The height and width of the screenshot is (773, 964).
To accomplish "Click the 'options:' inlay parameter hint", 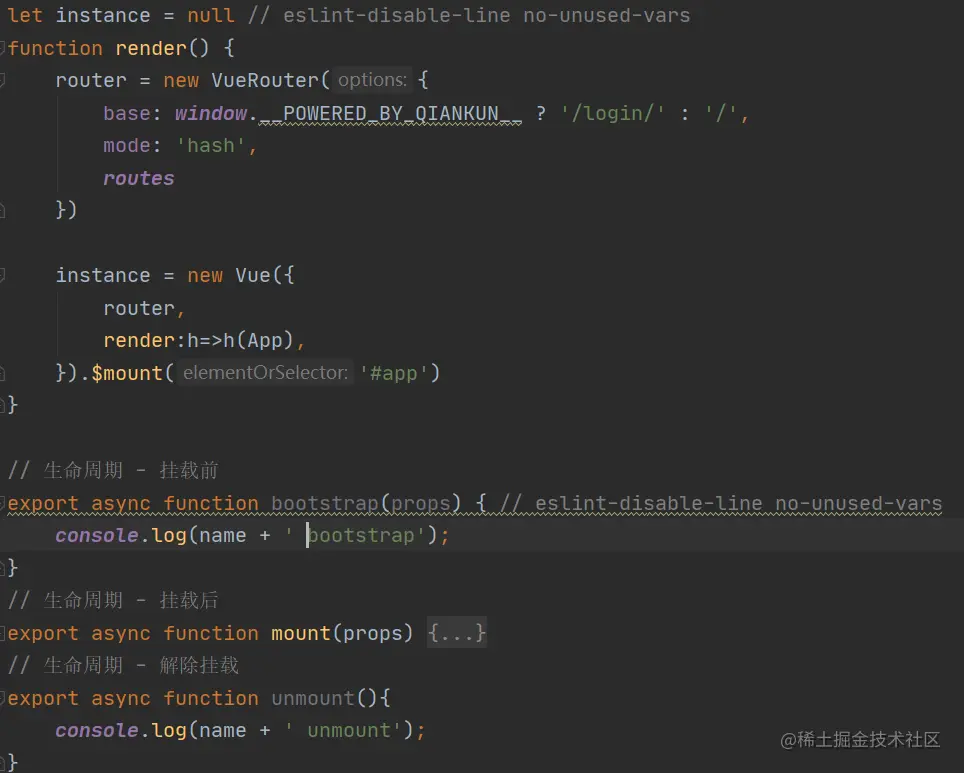I will click(373, 80).
